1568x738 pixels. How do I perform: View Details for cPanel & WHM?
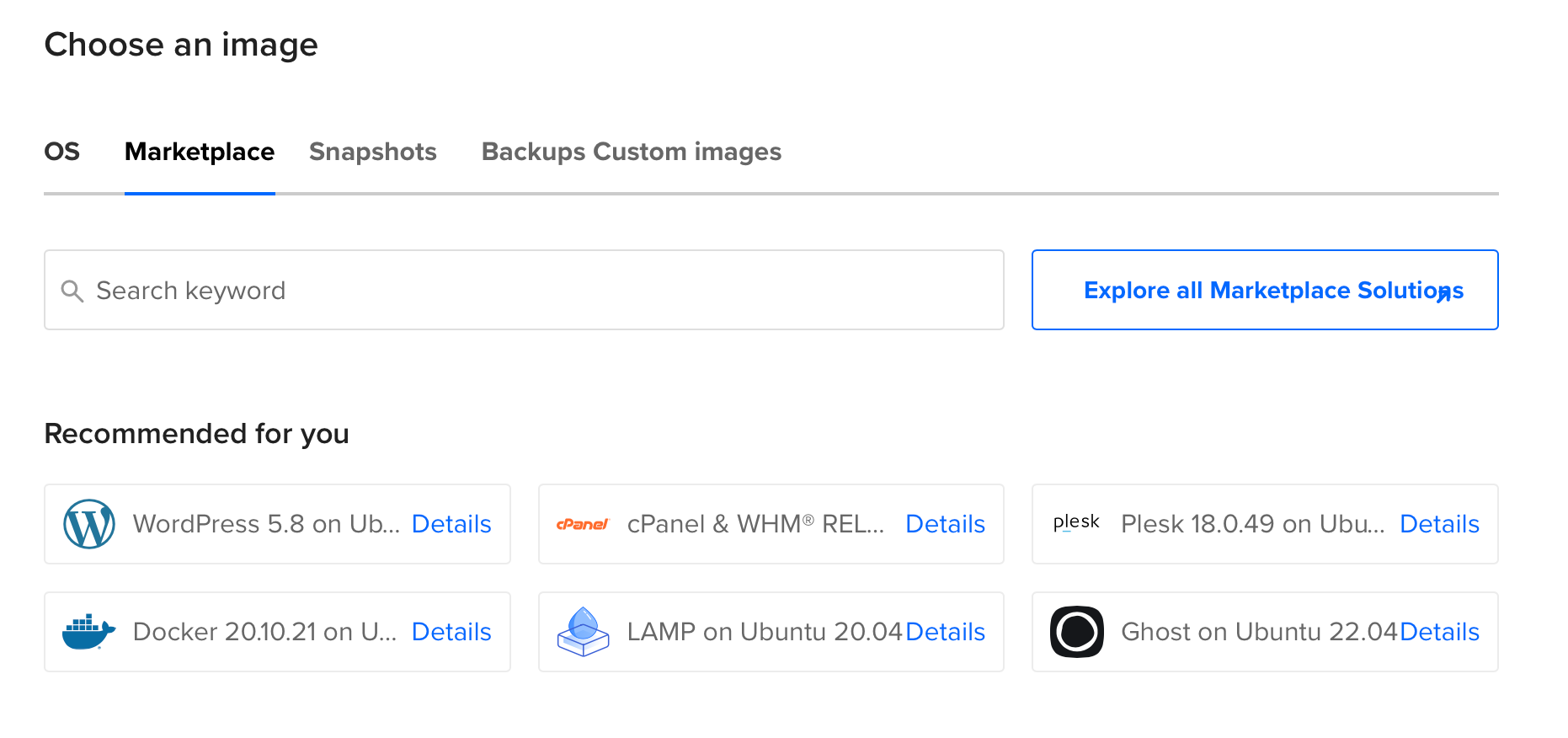[x=945, y=524]
